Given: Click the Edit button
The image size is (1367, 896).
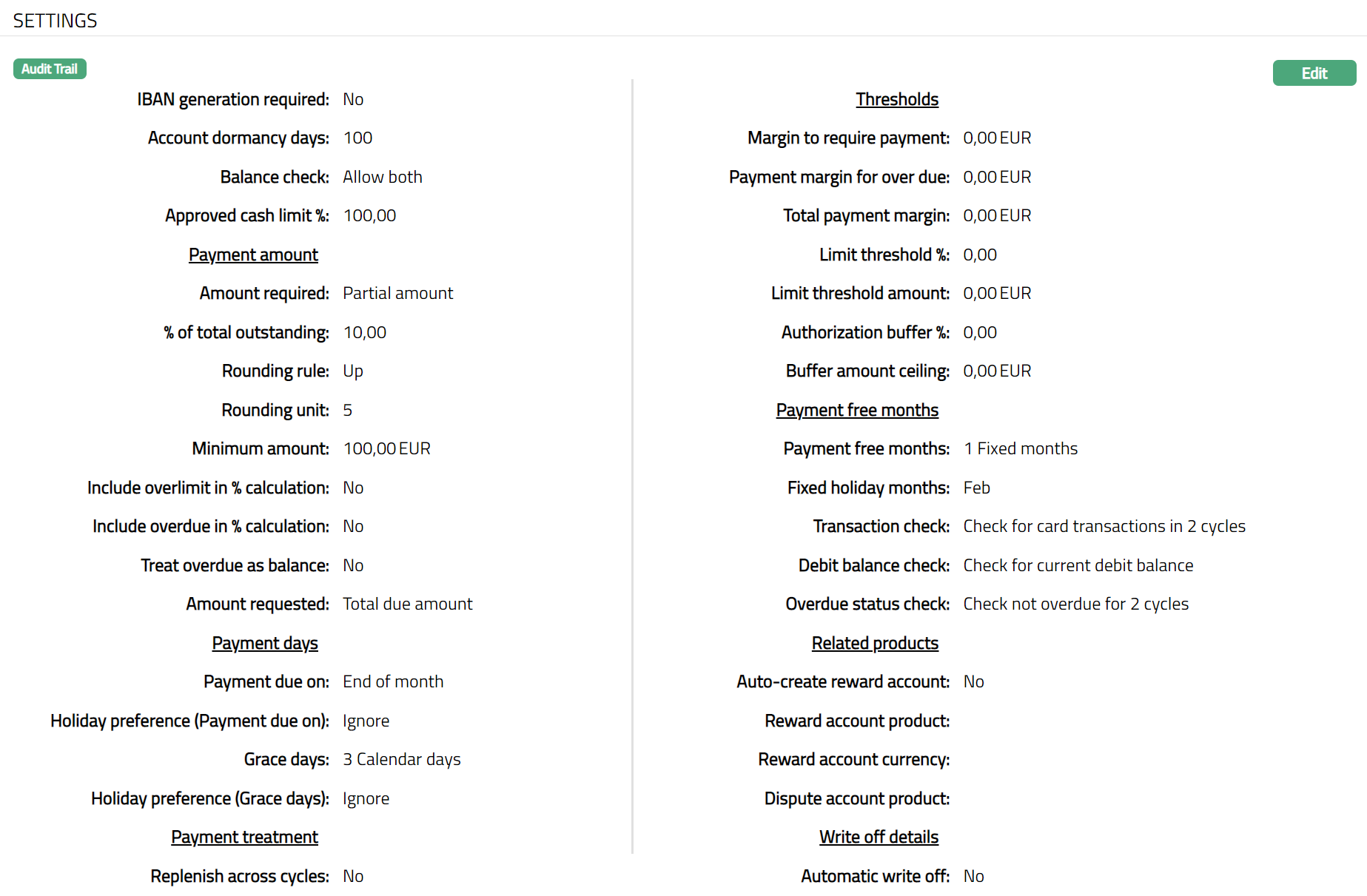Looking at the screenshot, I should point(1314,73).
